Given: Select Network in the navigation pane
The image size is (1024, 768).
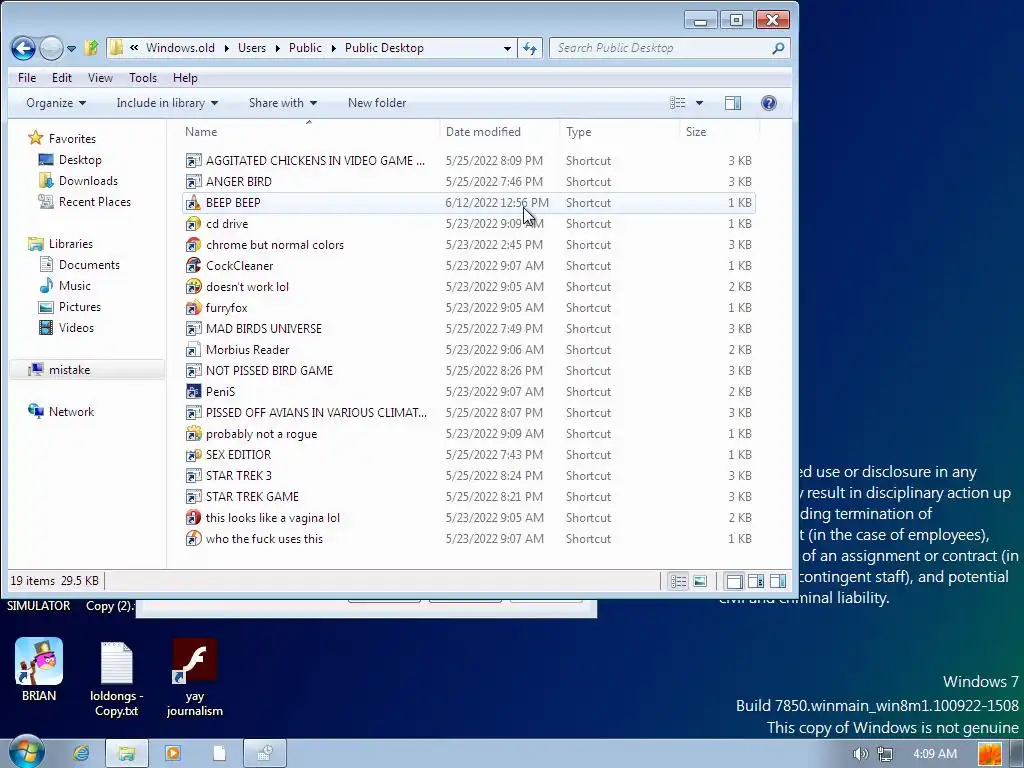Looking at the screenshot, I should 61,411.
